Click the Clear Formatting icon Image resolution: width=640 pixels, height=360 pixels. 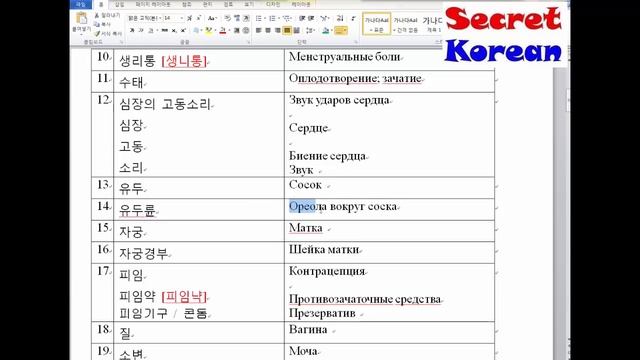tap(227, 18)
